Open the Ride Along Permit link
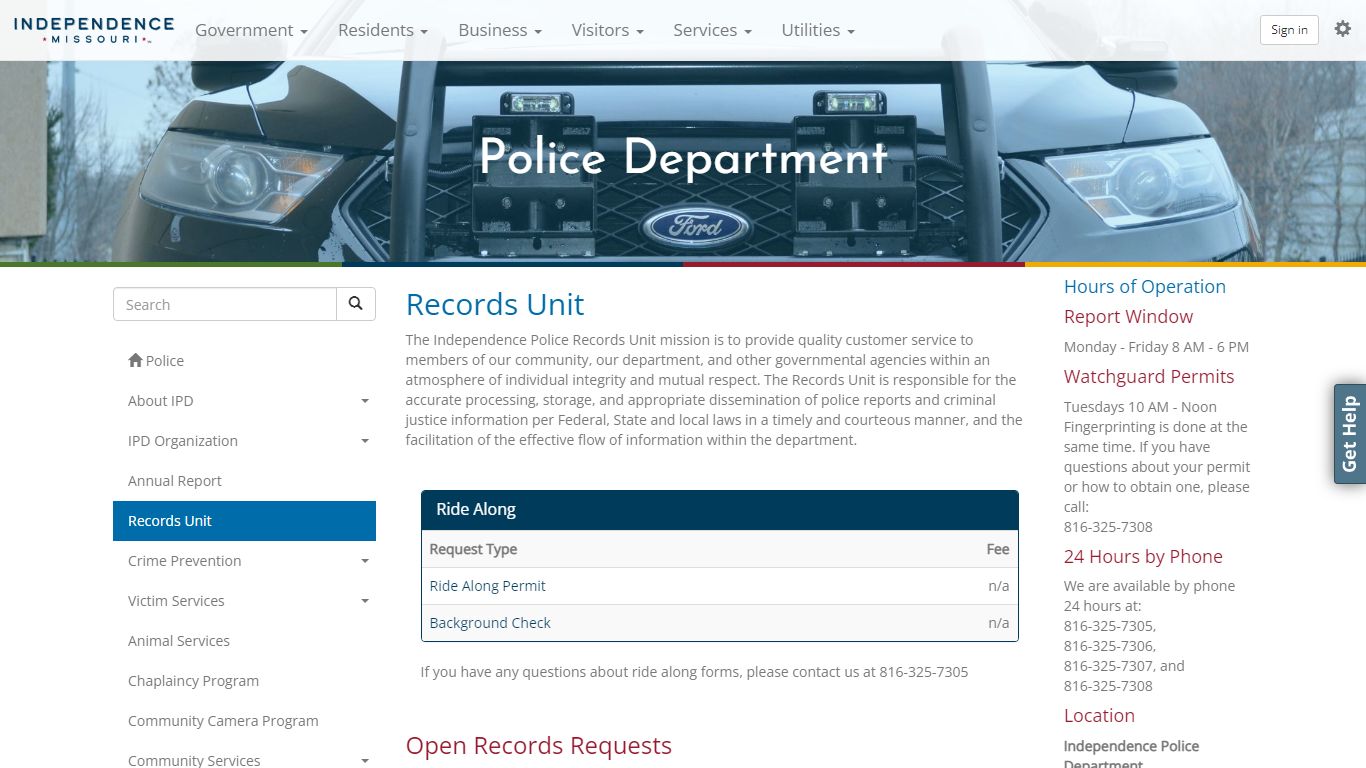 point(487,586)
